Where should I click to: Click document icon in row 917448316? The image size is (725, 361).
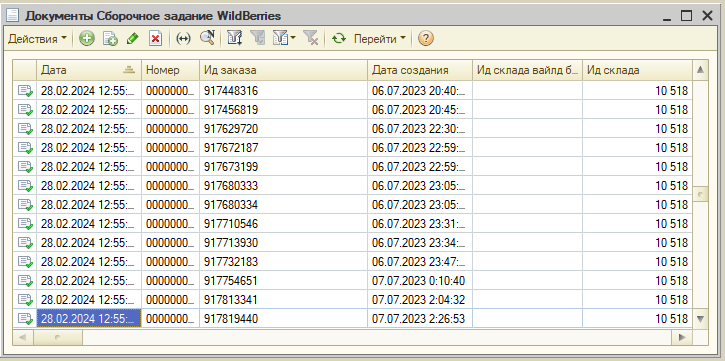[25, 91]
